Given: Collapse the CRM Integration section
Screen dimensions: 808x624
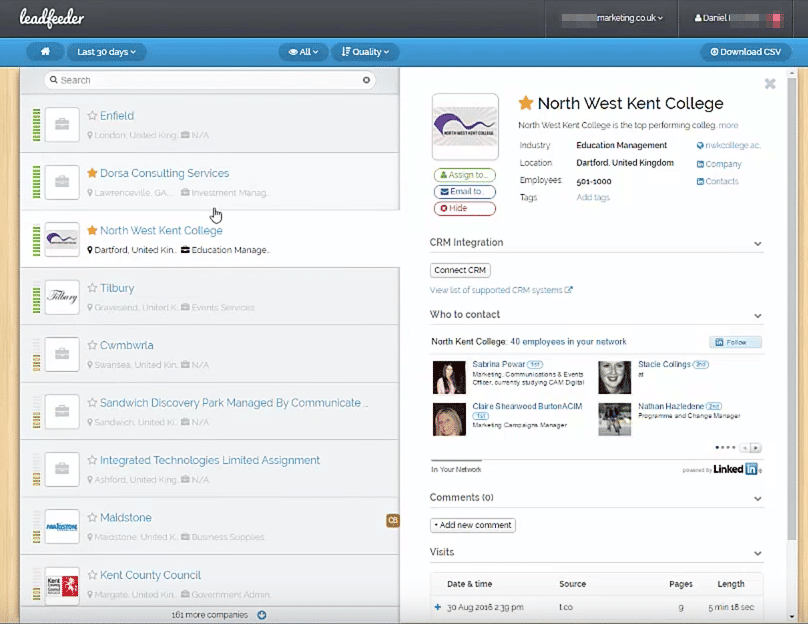Looking at the screenshot, I should click(x=757, y=243).
